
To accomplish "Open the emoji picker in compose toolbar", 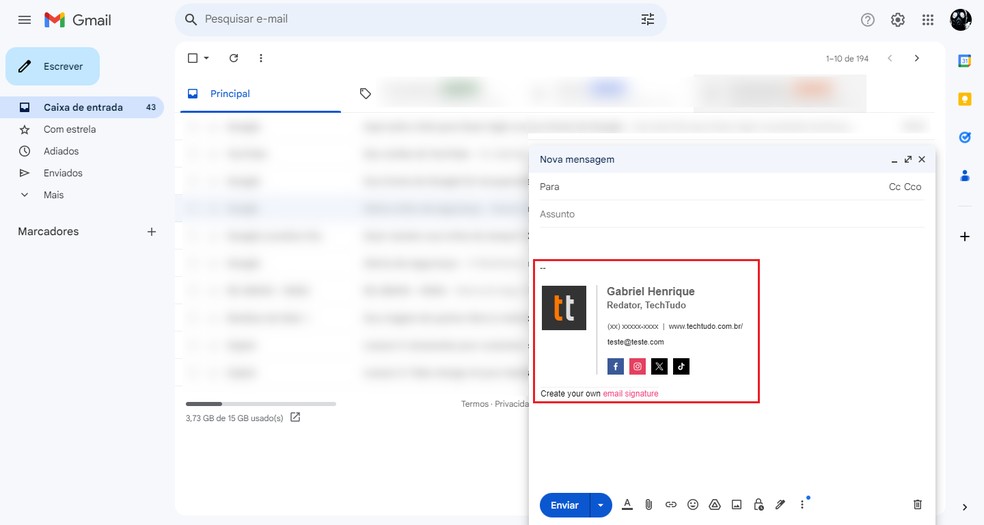I will (x=693, y=505).
